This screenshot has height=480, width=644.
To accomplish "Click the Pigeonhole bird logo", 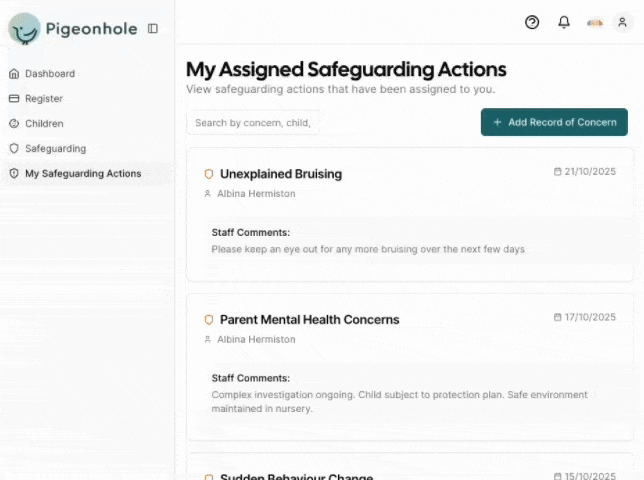I will (24, 29).
